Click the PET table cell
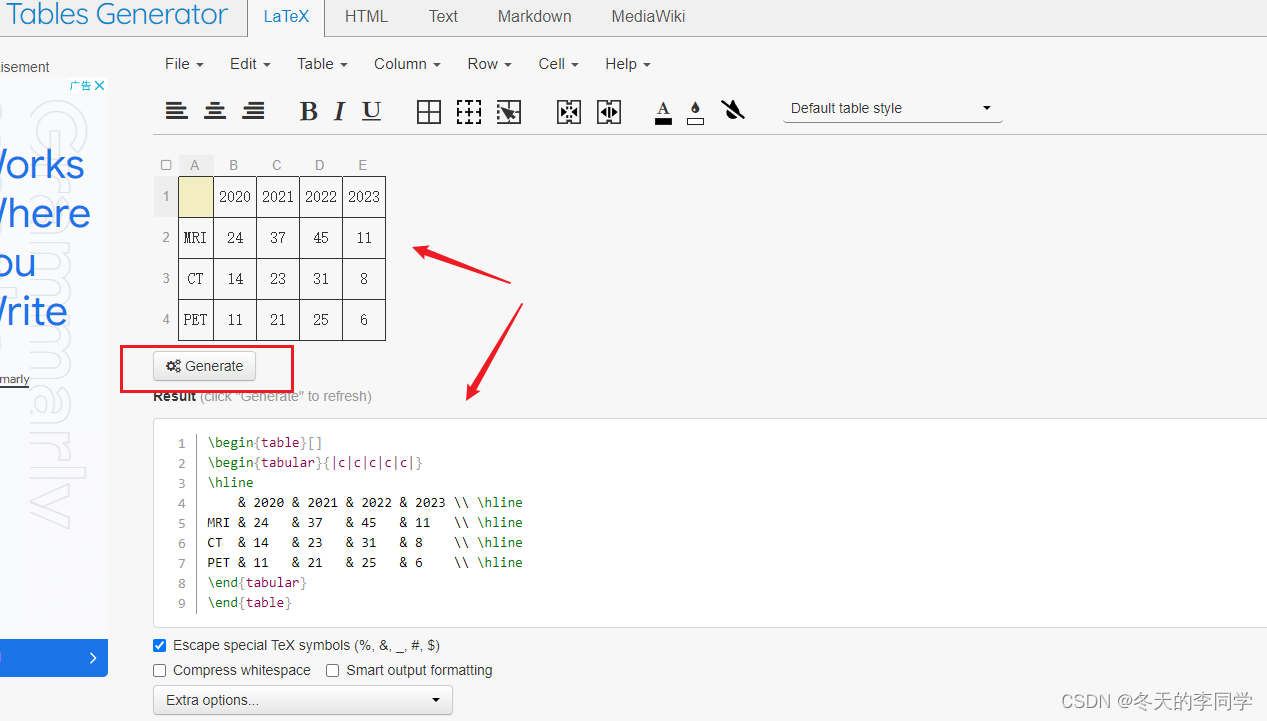1267x721 pixels. [196, 320]
